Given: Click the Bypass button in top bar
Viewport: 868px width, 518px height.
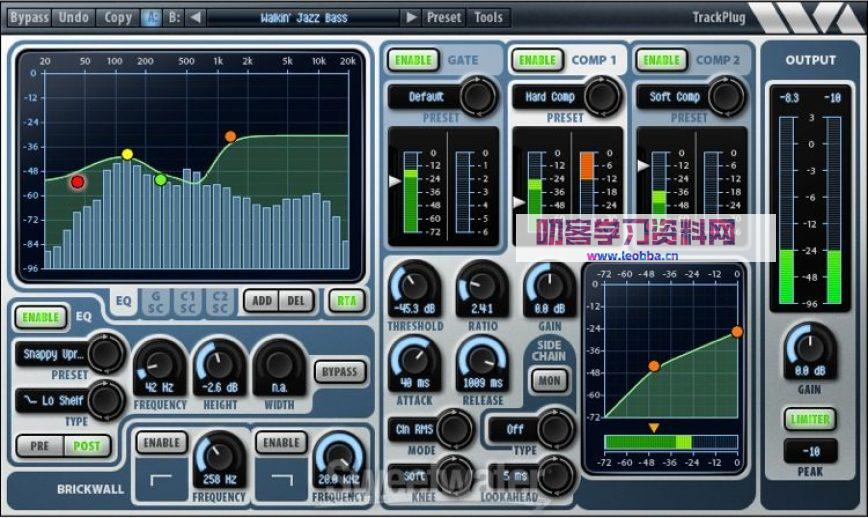Looking at the screenshot, I should (29, 17).
